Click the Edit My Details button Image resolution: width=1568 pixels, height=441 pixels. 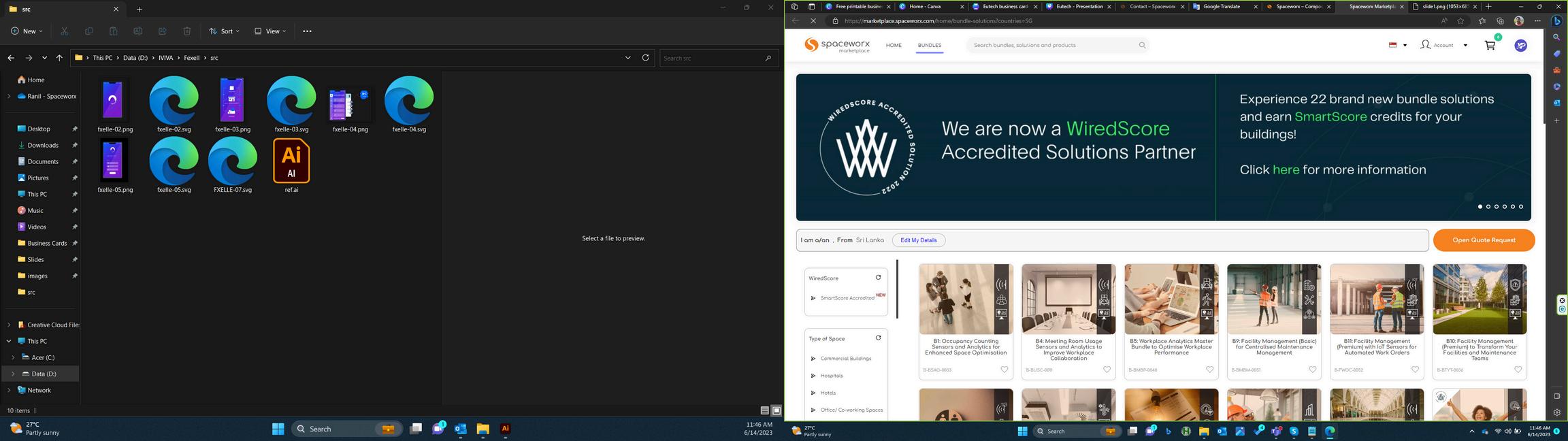click(918, 240)
